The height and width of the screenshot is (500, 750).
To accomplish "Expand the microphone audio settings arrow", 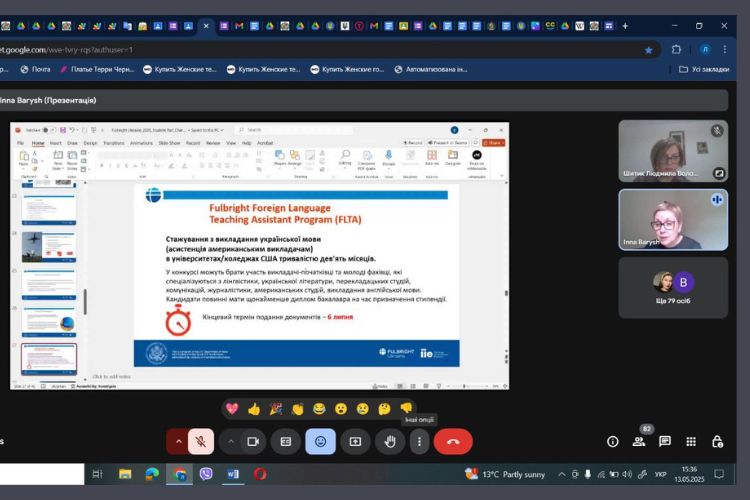I will pyautogui.click(x=179, y=441).
